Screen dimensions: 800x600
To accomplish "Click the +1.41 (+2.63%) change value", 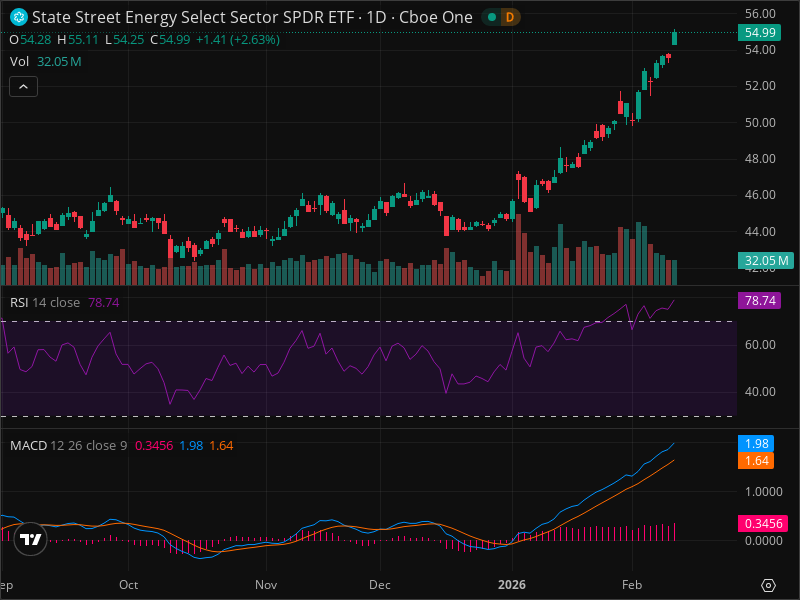I will (x=238, y=40).
